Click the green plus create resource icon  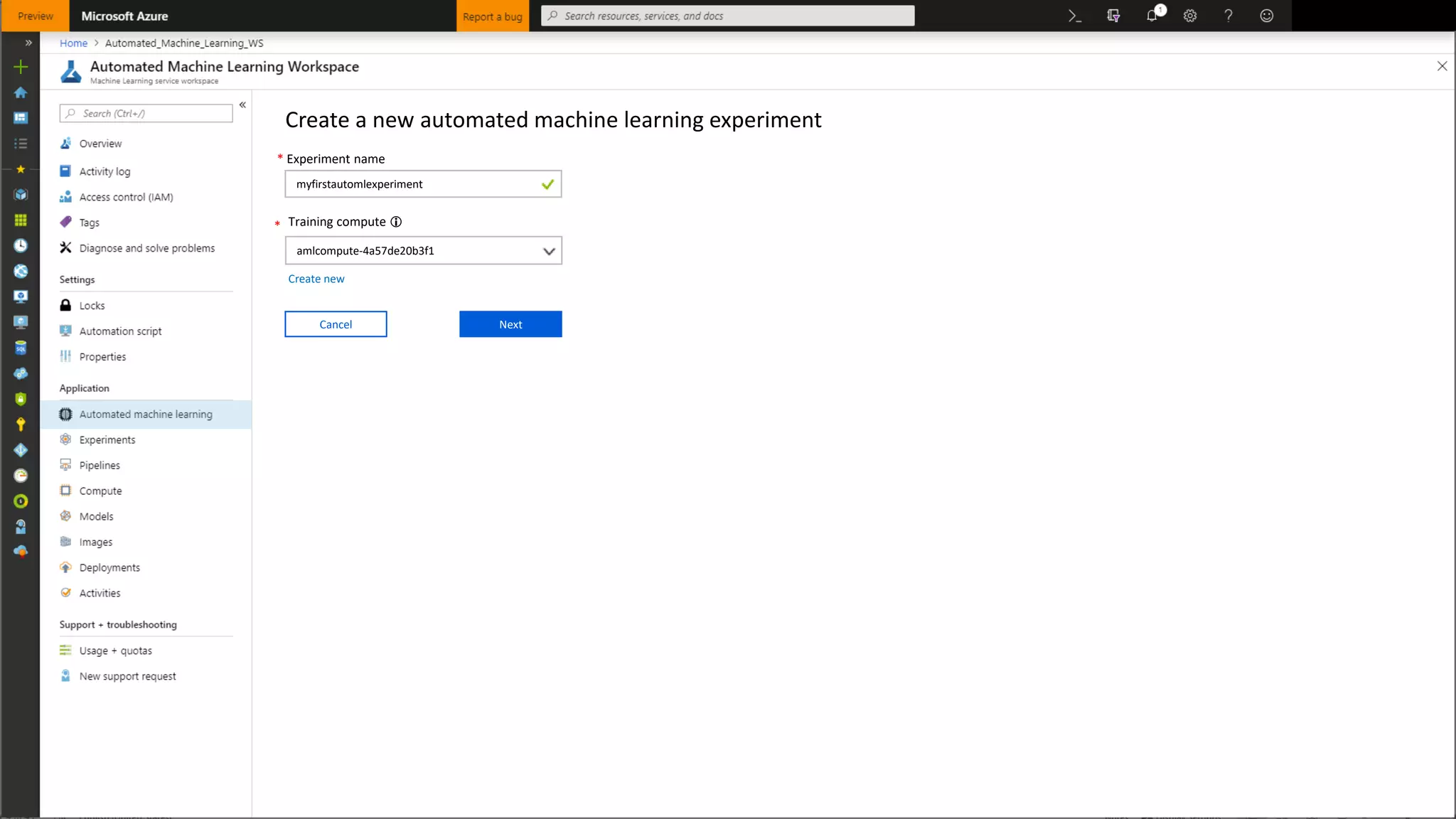[21, 68]
